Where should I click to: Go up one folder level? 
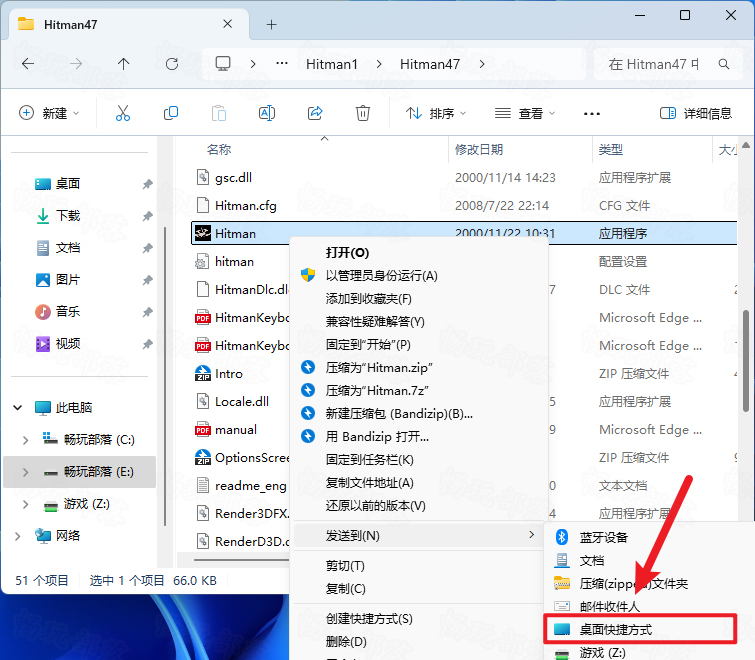(124, 64)
